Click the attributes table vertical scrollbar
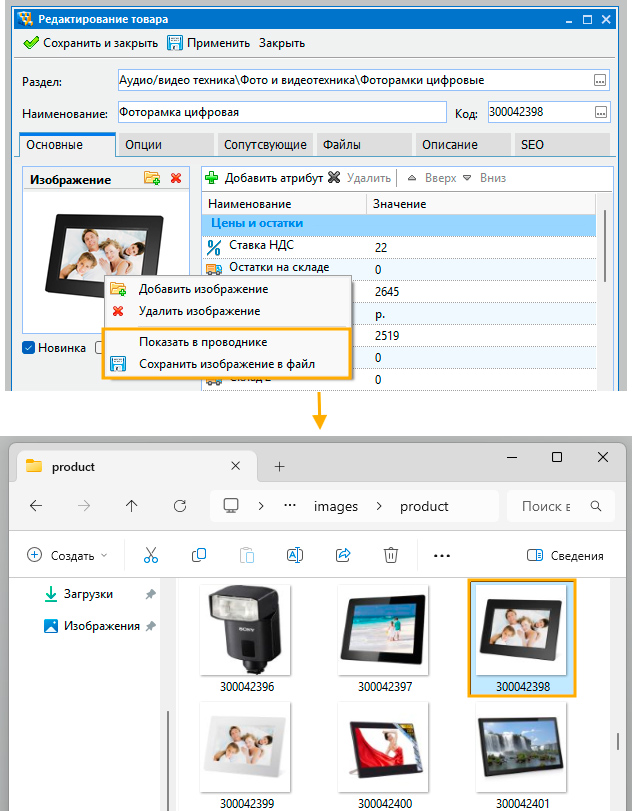Screen dimensions: 632x811 click(605, 246)
